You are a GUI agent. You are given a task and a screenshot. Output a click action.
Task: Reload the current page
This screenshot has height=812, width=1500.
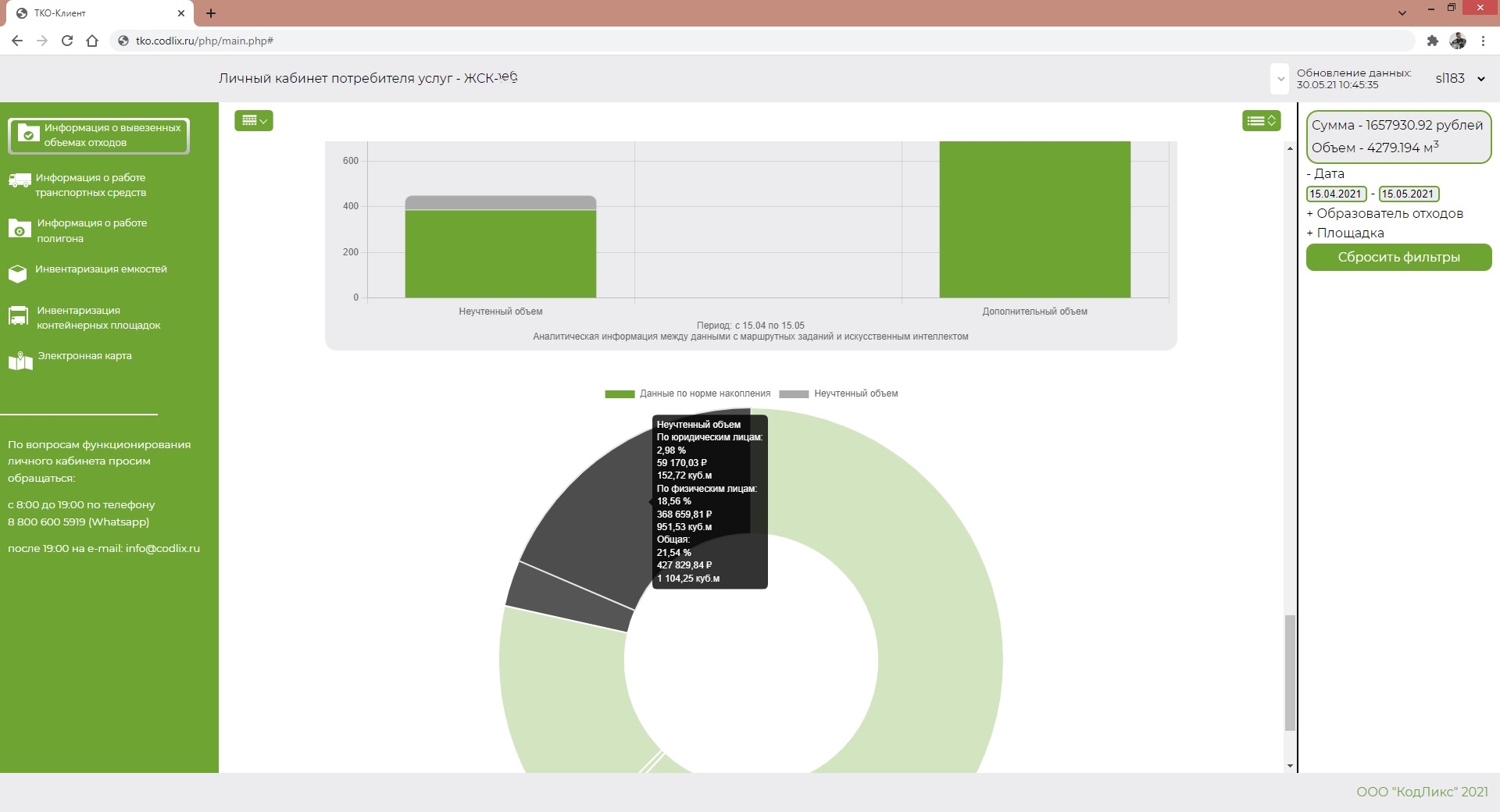click(x=67, y=41)
